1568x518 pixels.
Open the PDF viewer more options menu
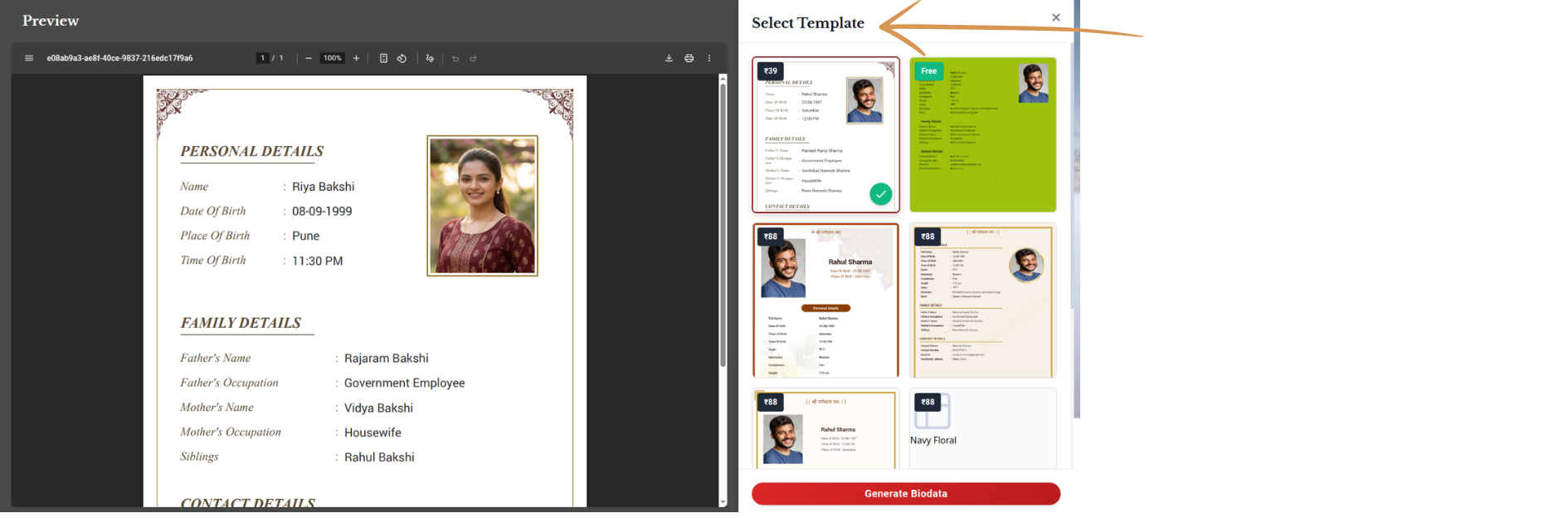[x=709, y=58]
